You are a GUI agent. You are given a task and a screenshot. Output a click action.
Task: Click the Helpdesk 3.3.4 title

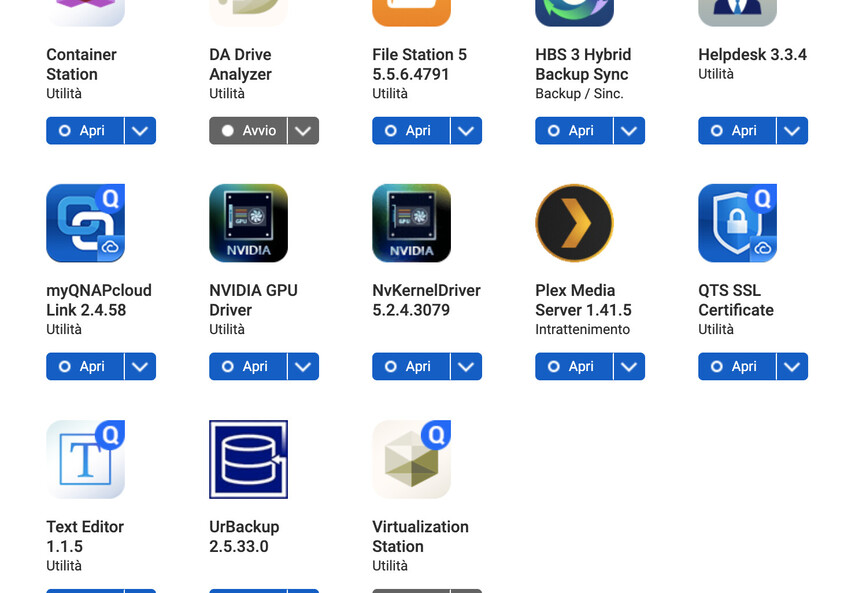pos(752,54)
